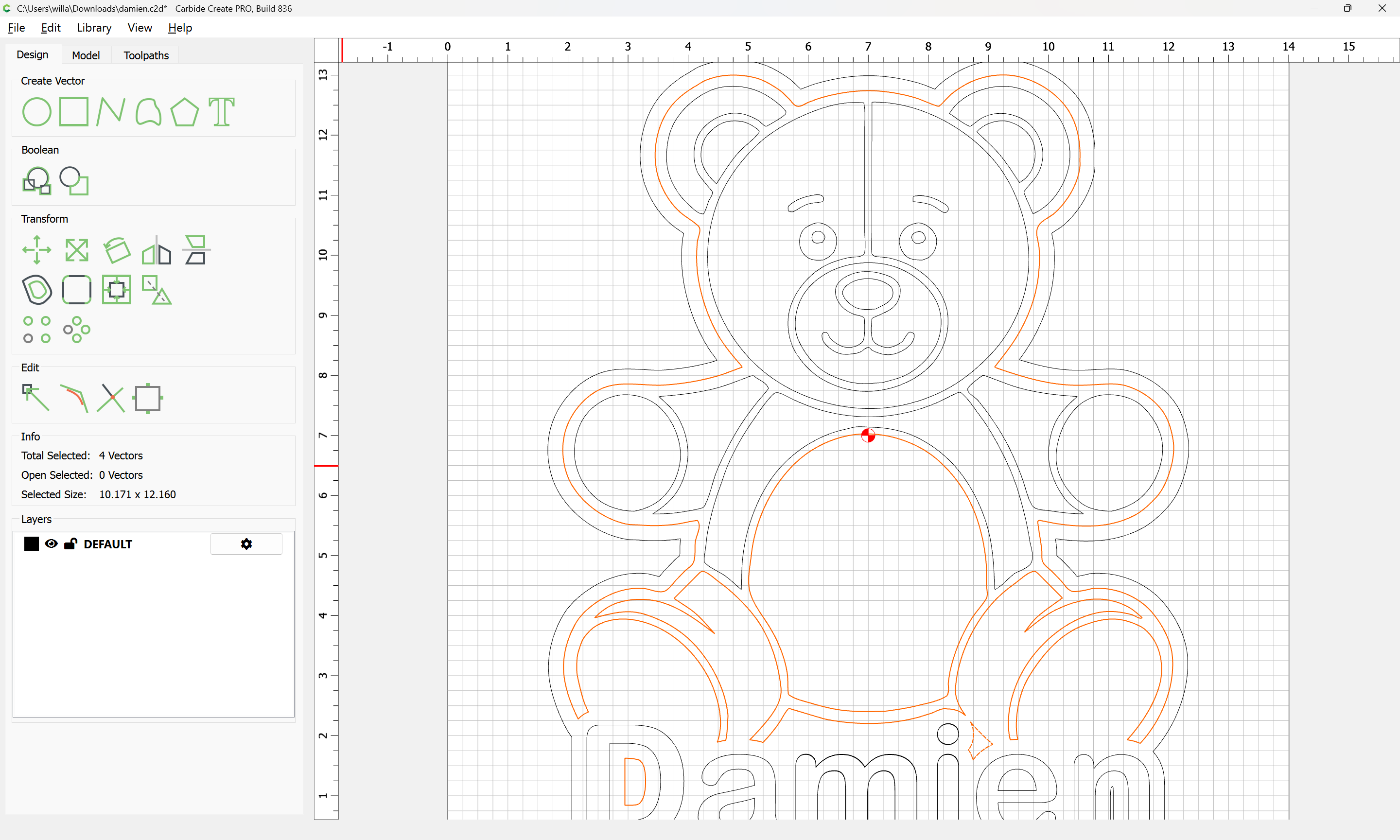This screenshot has height=840, width=1400.
Task: Open the Offset Vector tool
Action: click(x=37, y=290)
